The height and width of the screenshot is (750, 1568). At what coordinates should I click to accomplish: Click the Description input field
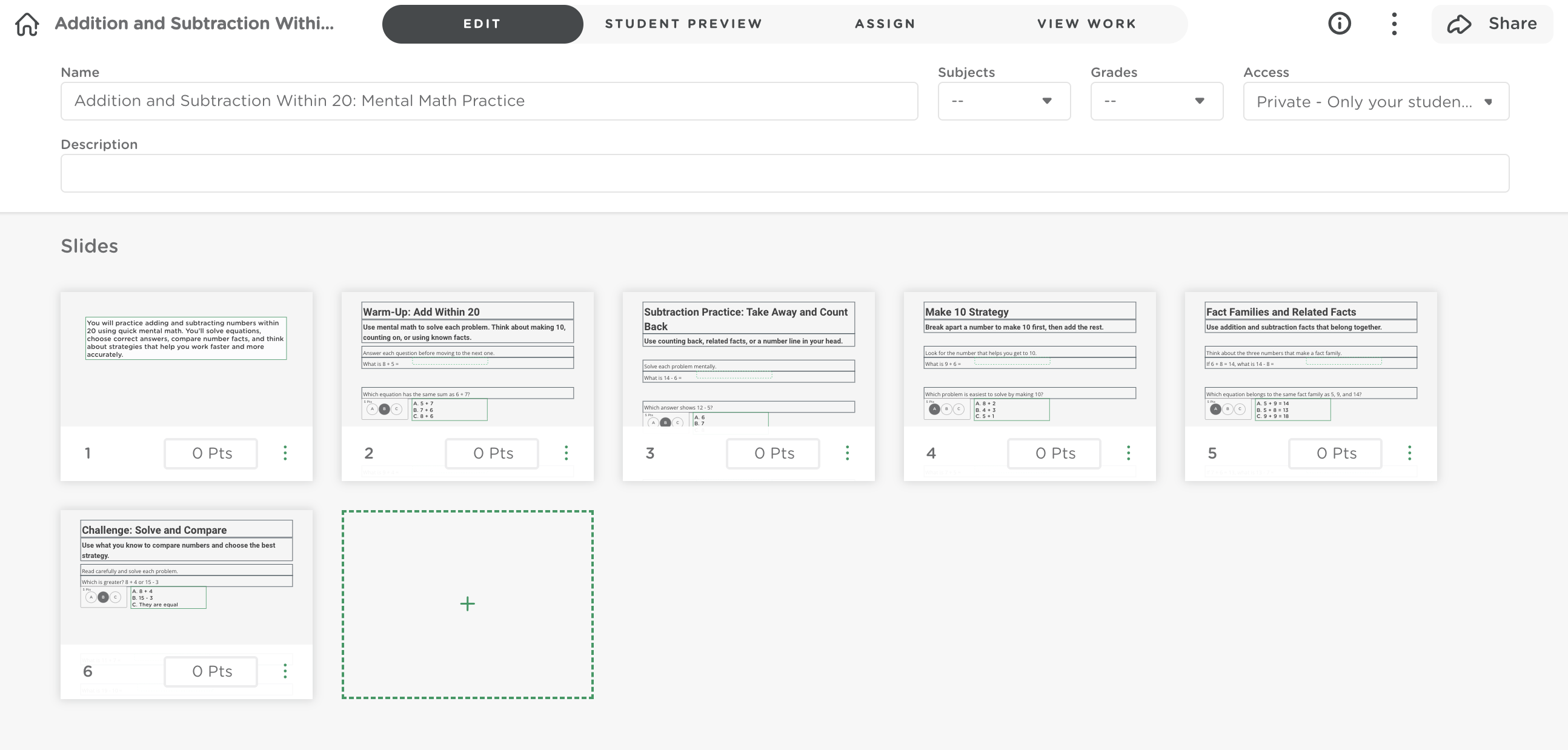point(785,173)
